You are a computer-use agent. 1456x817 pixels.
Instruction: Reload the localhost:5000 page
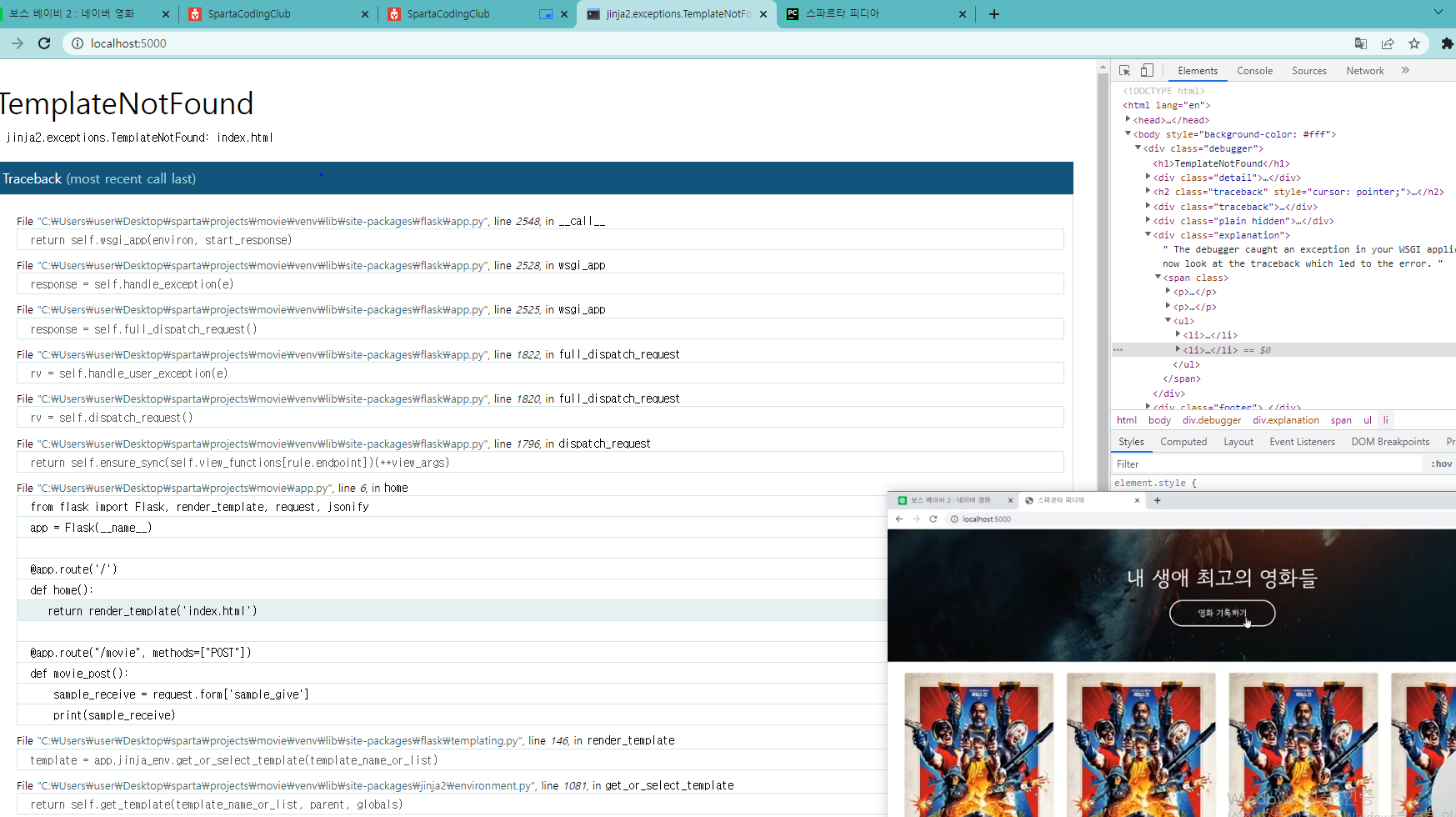[x=44, y=43]
